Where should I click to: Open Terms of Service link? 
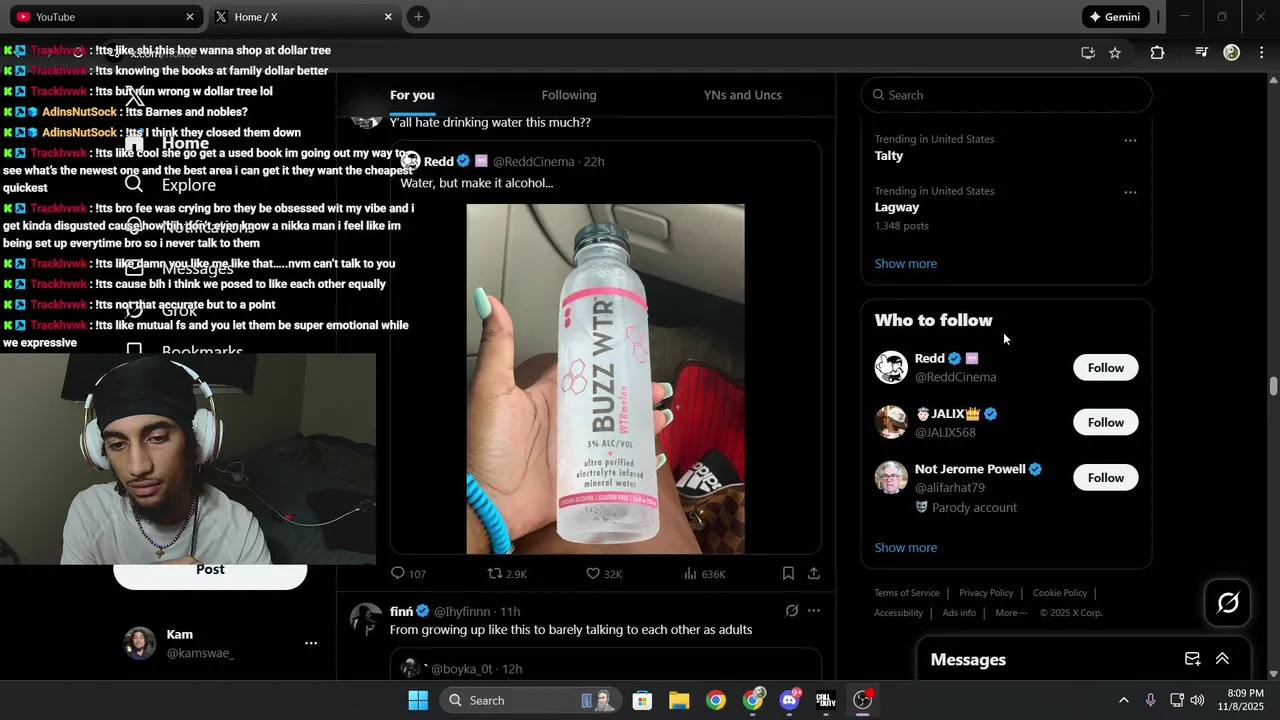[x=907, y=593]
